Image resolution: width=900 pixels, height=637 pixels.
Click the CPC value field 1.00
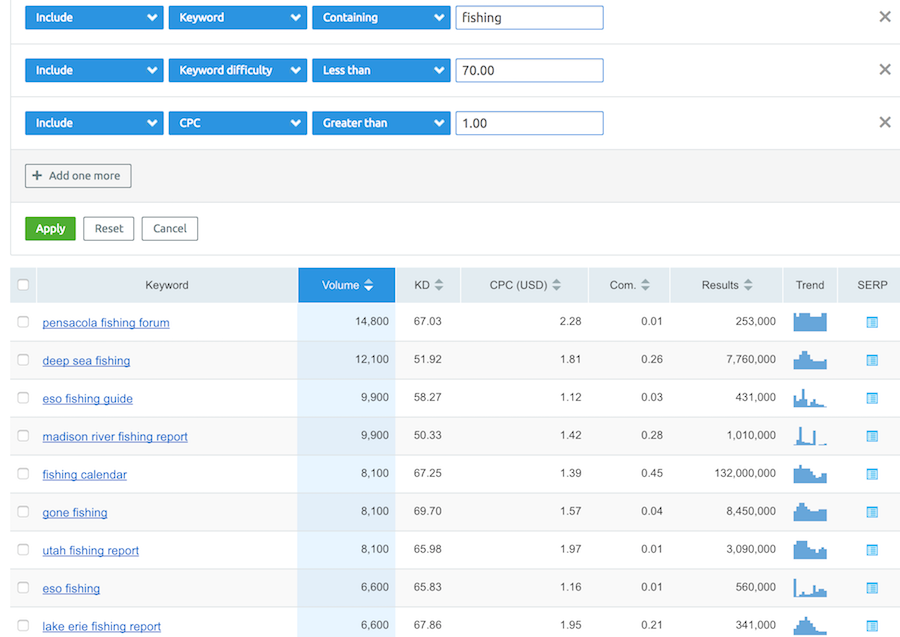pyautogui.click(x=529, y=123)
